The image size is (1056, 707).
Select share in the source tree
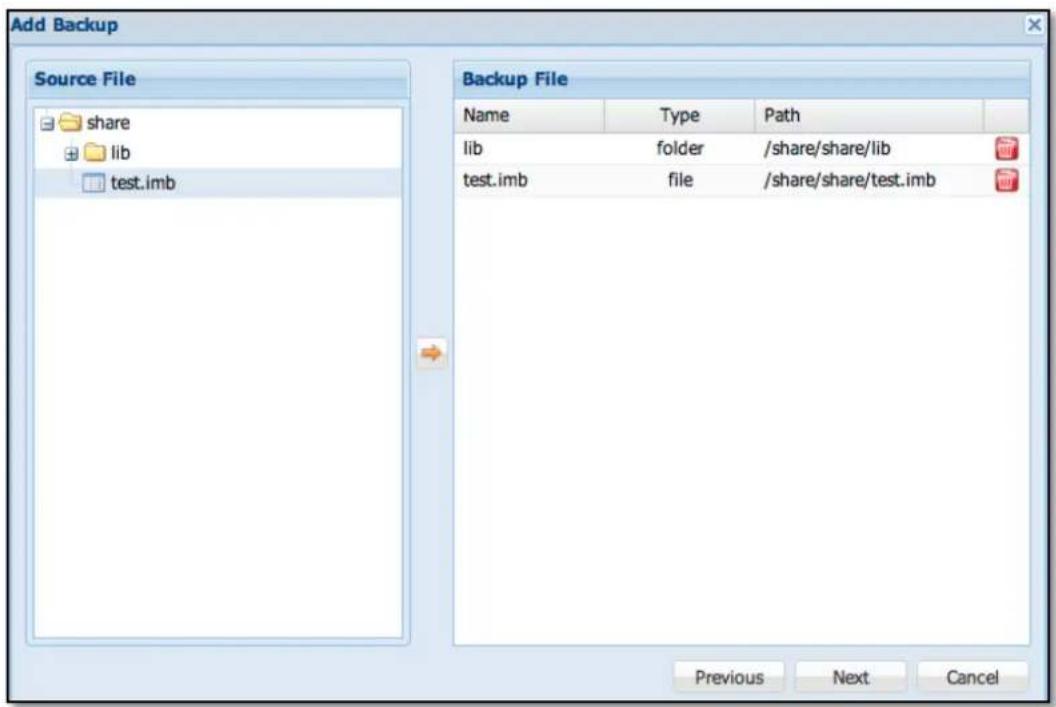(108, 123)
